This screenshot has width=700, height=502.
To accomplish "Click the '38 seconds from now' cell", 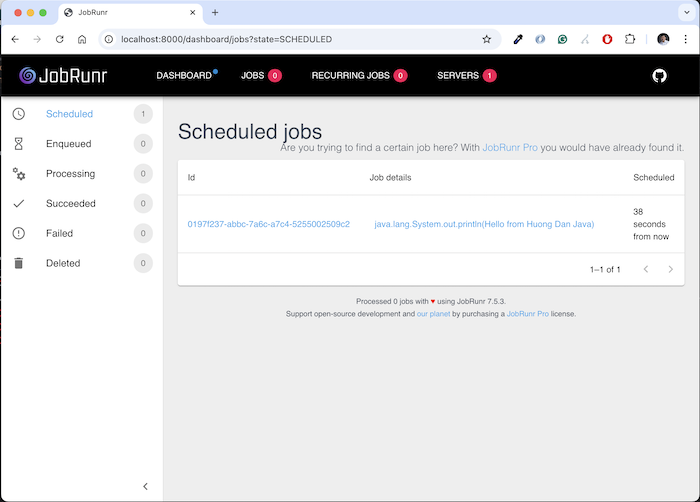I will click(652, 224).
